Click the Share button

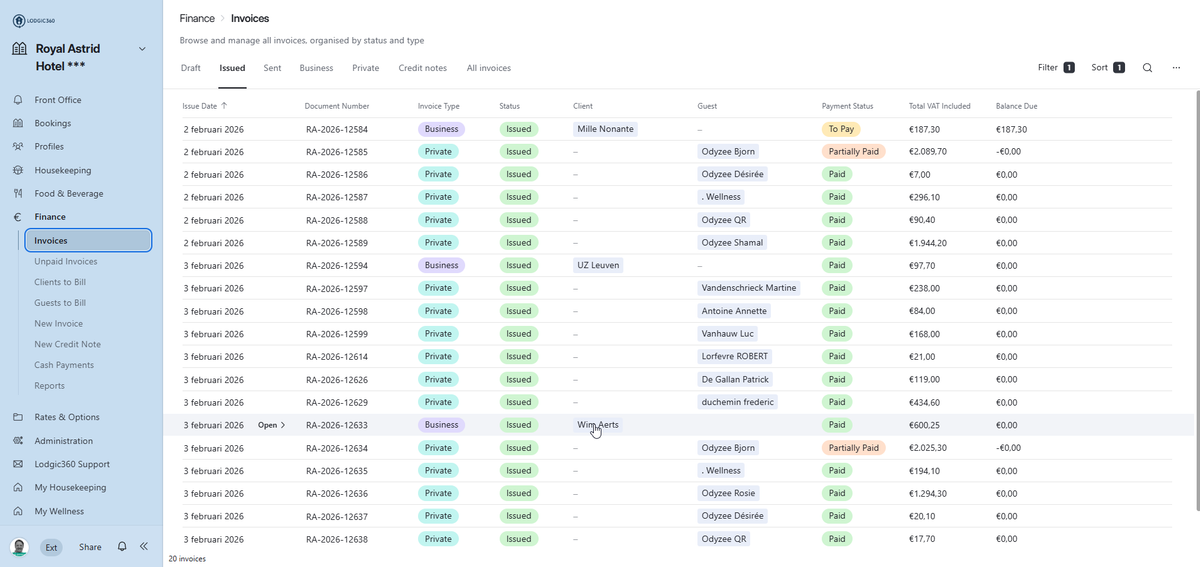[x=90, y=547]
